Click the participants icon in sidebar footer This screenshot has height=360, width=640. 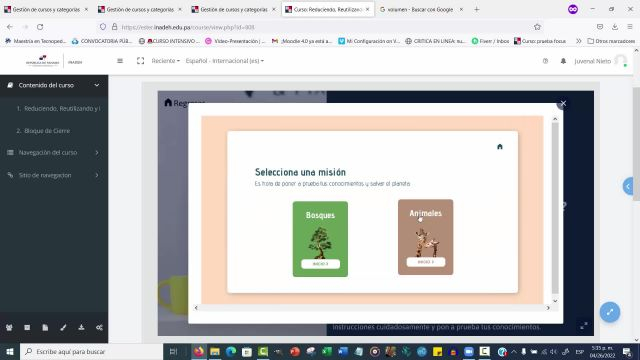pos(9,327)
